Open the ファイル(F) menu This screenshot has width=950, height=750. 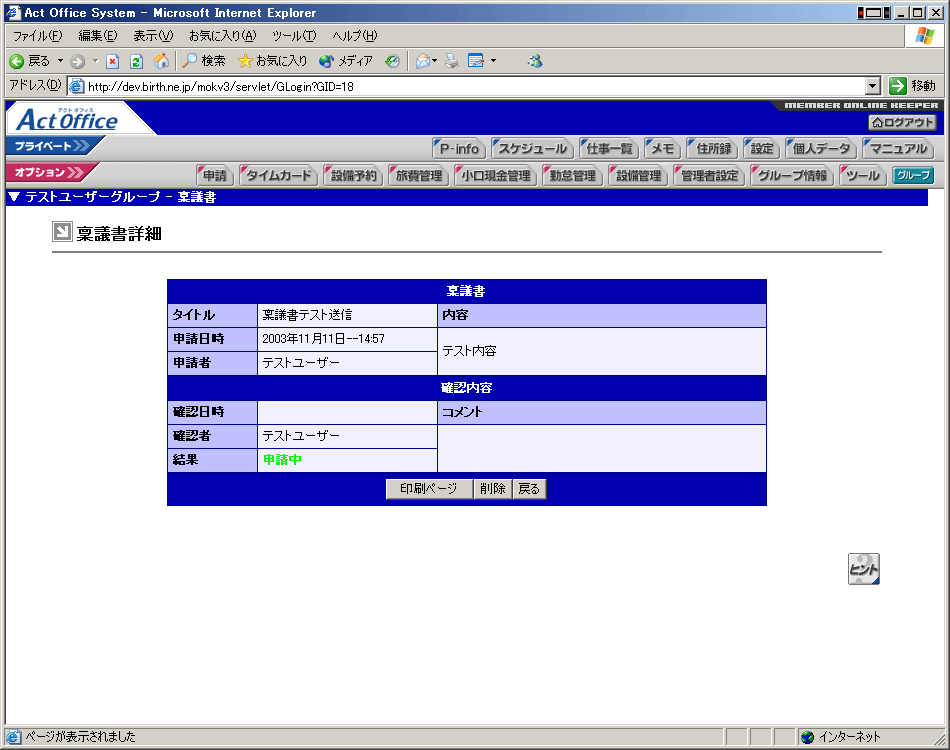coord(37,36)
